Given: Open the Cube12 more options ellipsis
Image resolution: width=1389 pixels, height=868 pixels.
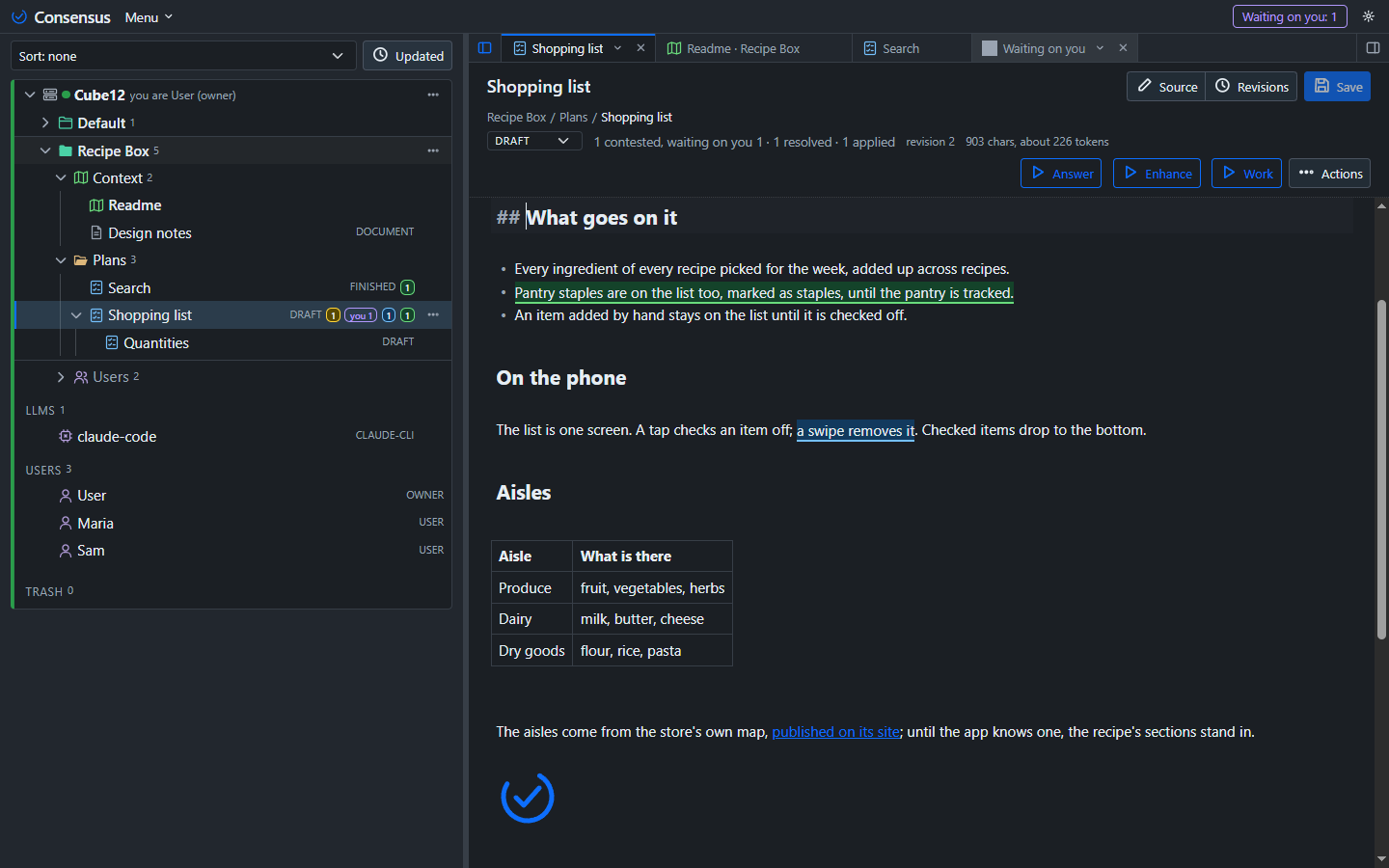Looking at the screenshot, I should click(x=433, y=95).
